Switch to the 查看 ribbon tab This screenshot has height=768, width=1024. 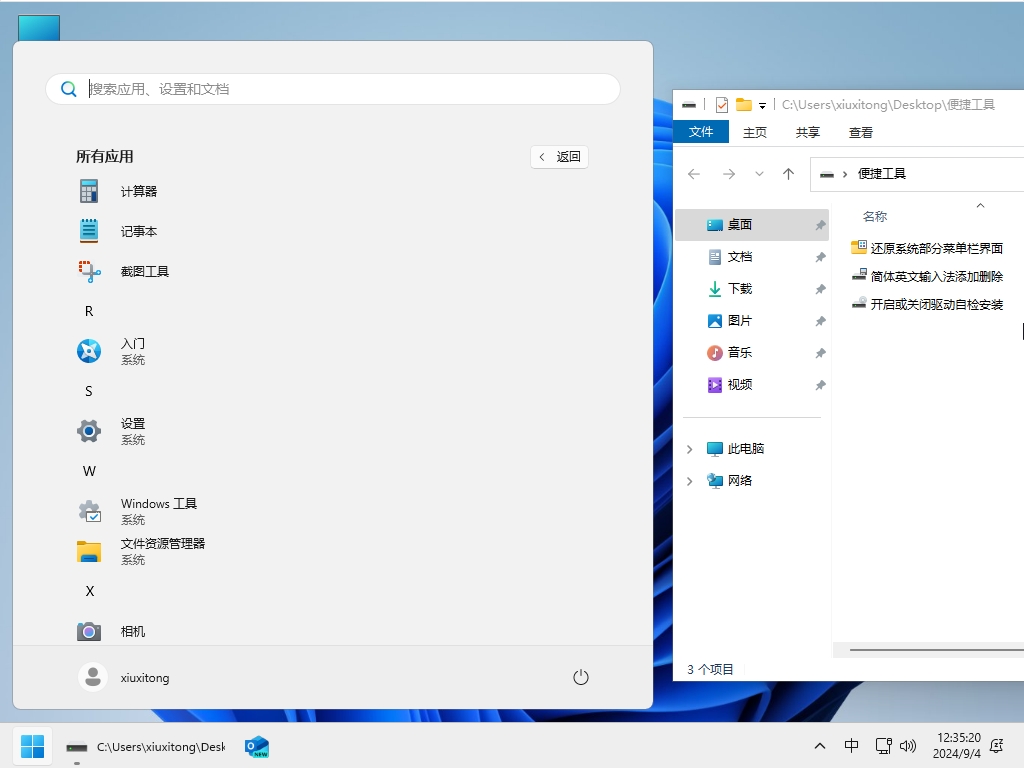(860, 131)
